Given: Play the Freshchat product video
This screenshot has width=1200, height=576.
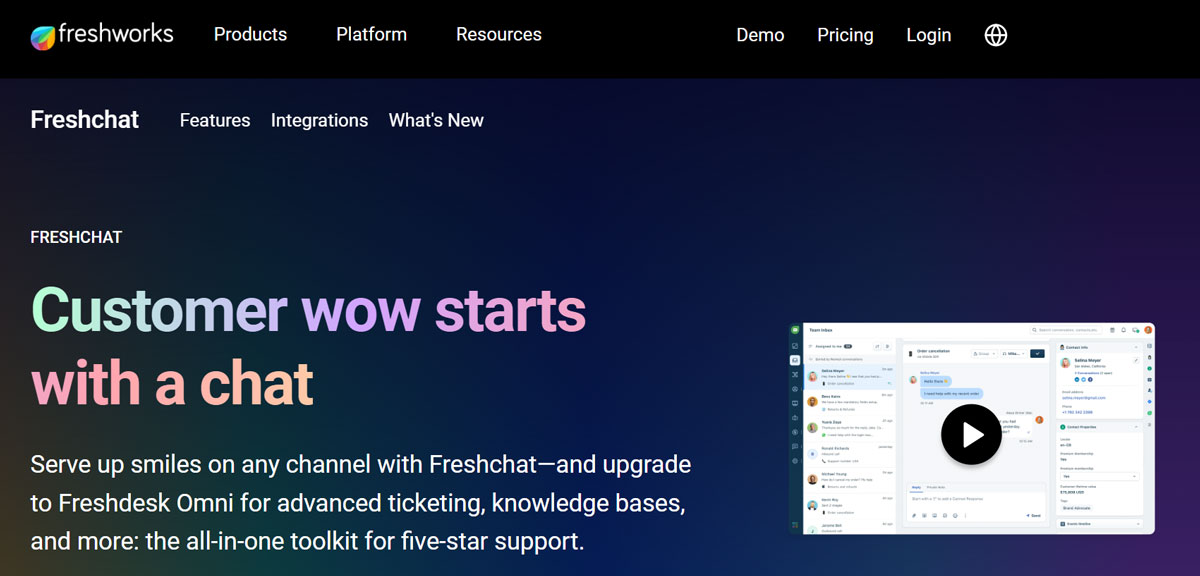Looking at the screenshot, I should point(970,434).
